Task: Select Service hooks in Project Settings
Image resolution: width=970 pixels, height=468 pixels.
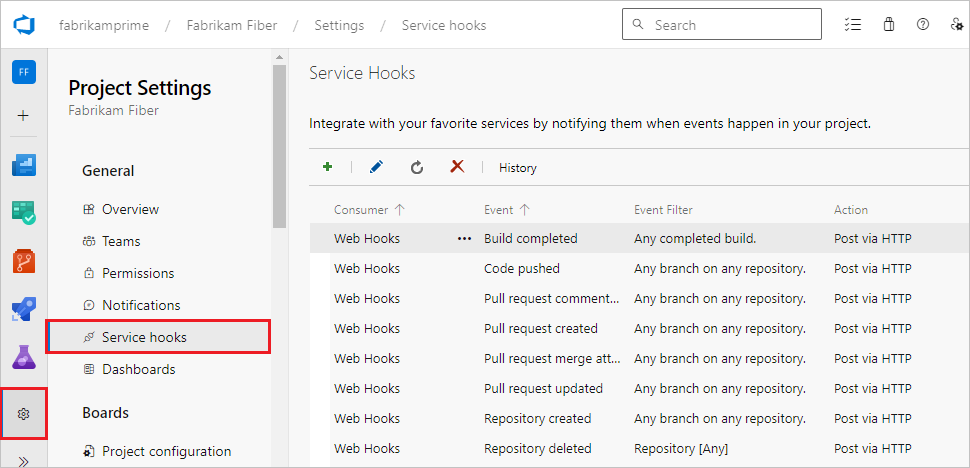Action: pos(144,337)
